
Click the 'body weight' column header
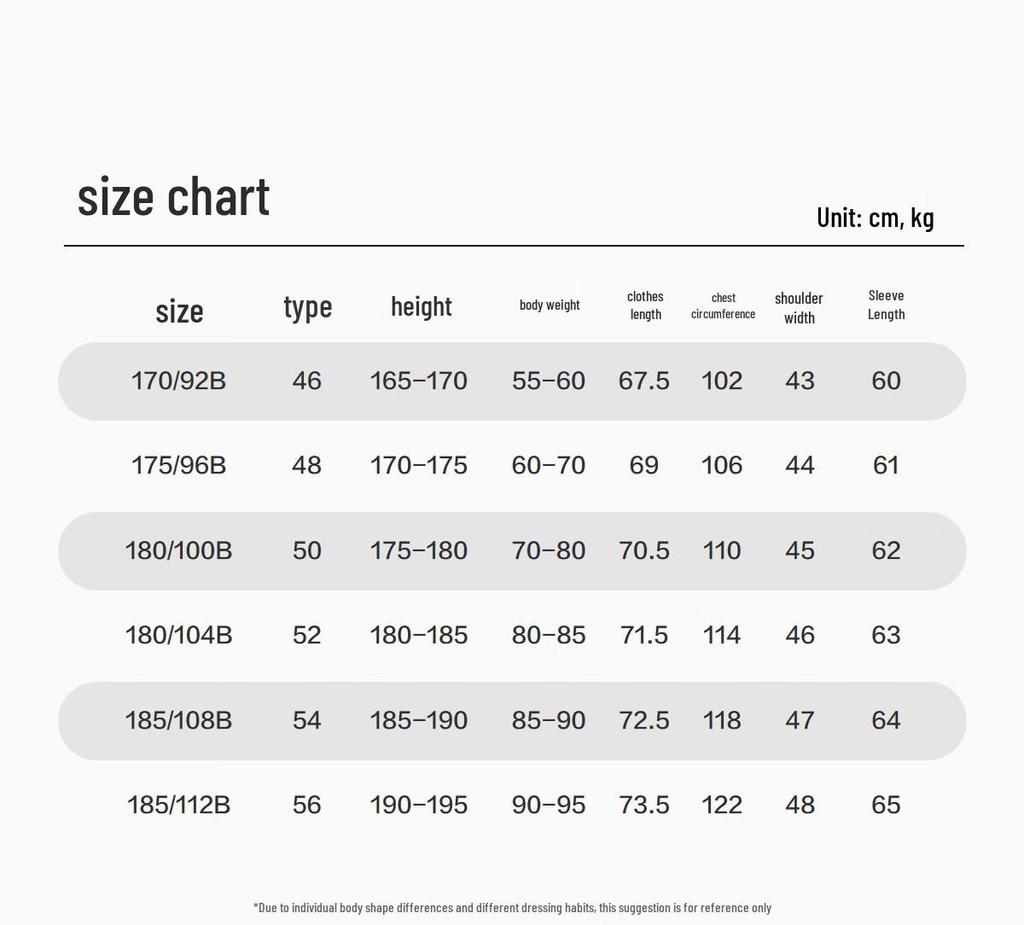[x=549, y=305]
